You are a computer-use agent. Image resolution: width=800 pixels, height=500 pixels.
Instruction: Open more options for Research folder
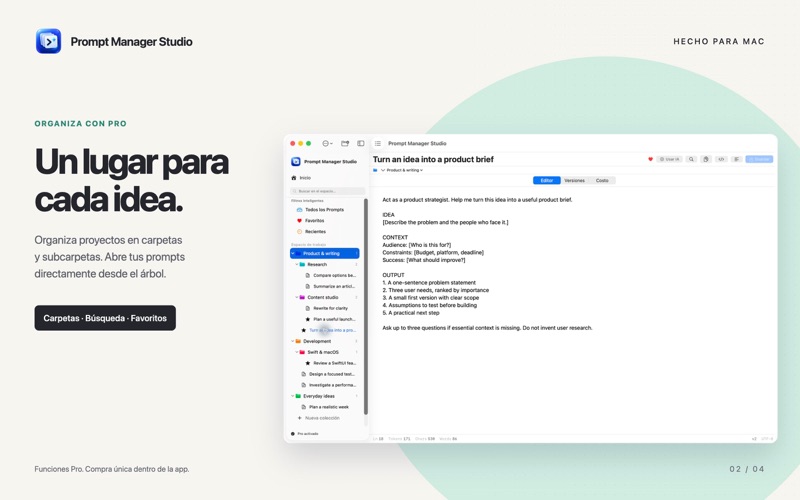(356, 264)
